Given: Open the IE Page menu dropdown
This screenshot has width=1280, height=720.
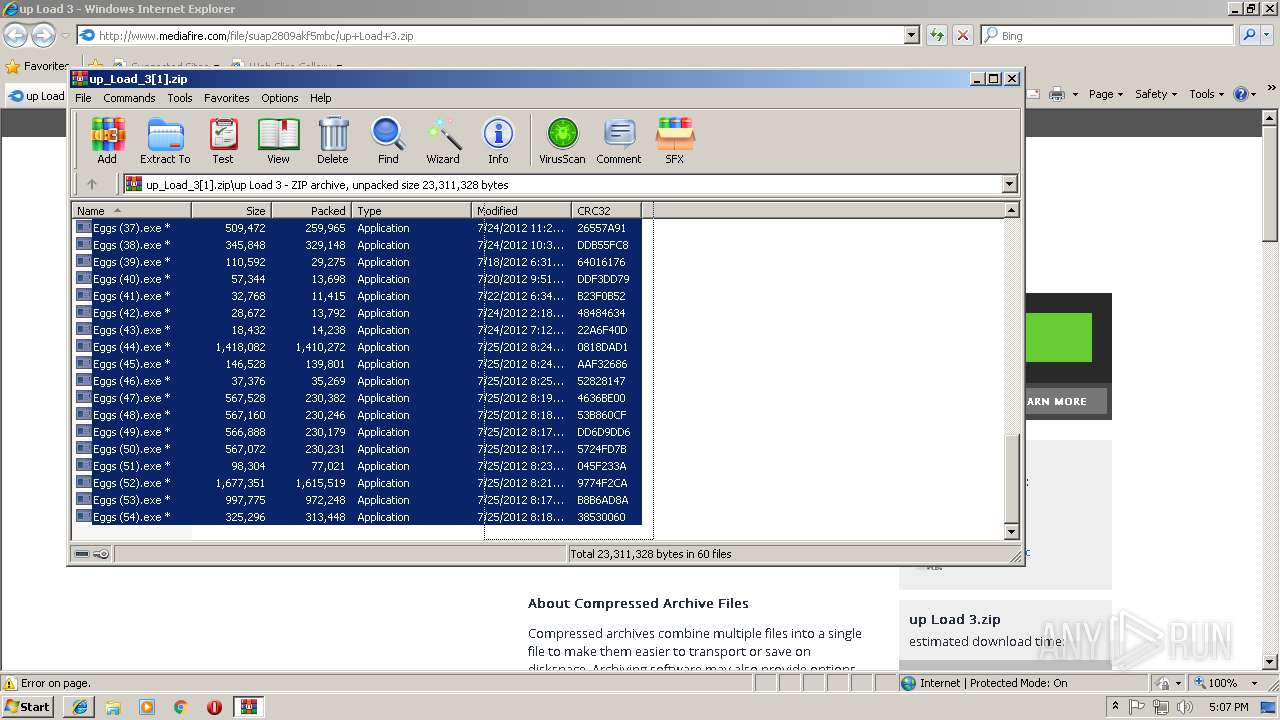Looking at the screenshot, I should [x=1106, y=94].
